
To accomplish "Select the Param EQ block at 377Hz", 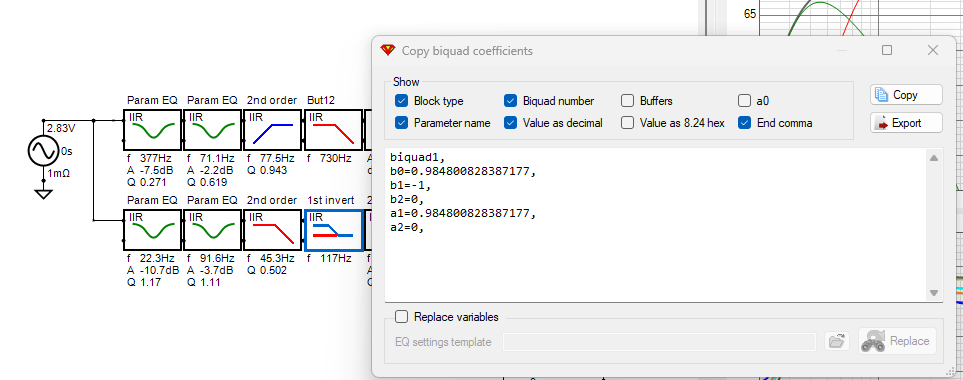I will coord(152,130).
